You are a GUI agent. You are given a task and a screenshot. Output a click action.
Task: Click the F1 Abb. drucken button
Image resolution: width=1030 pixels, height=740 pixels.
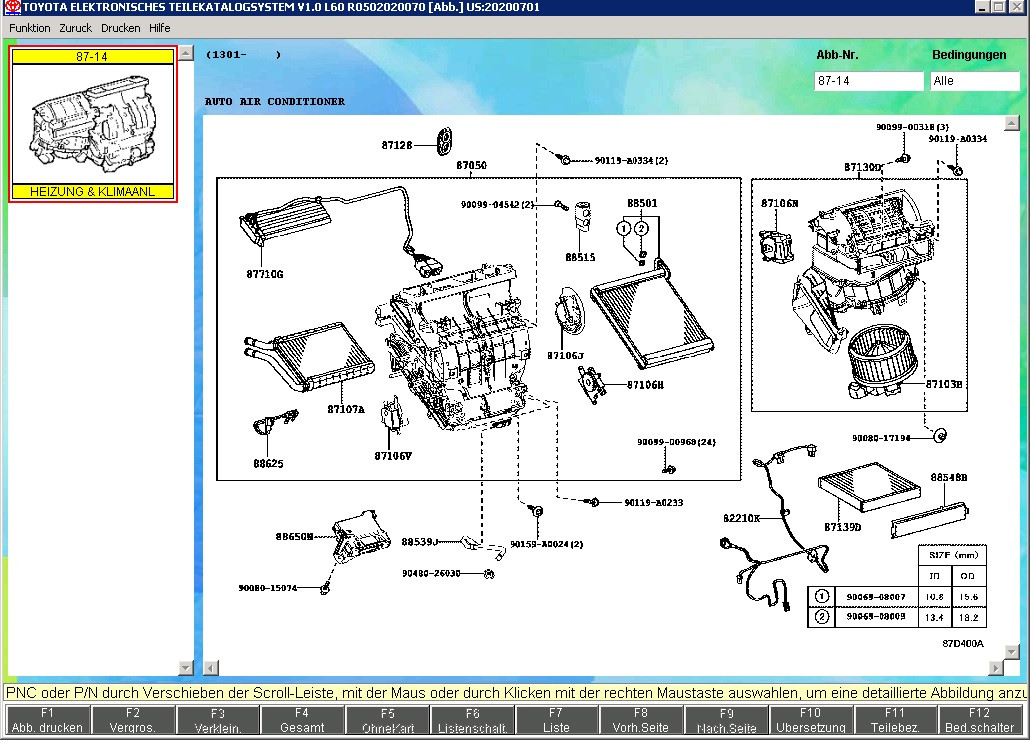coord(47,720)
